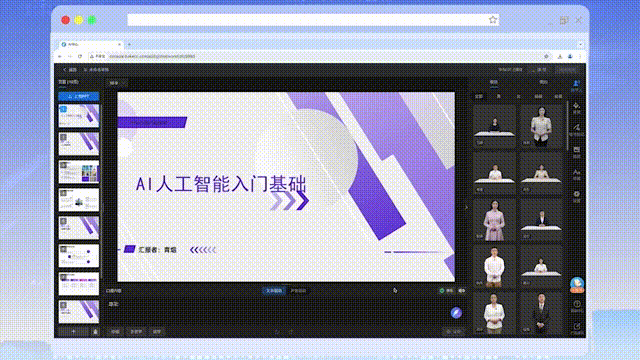Click the first button under the script box
Viewport: 640px width, 360px height.
click(x=116, y=332)
